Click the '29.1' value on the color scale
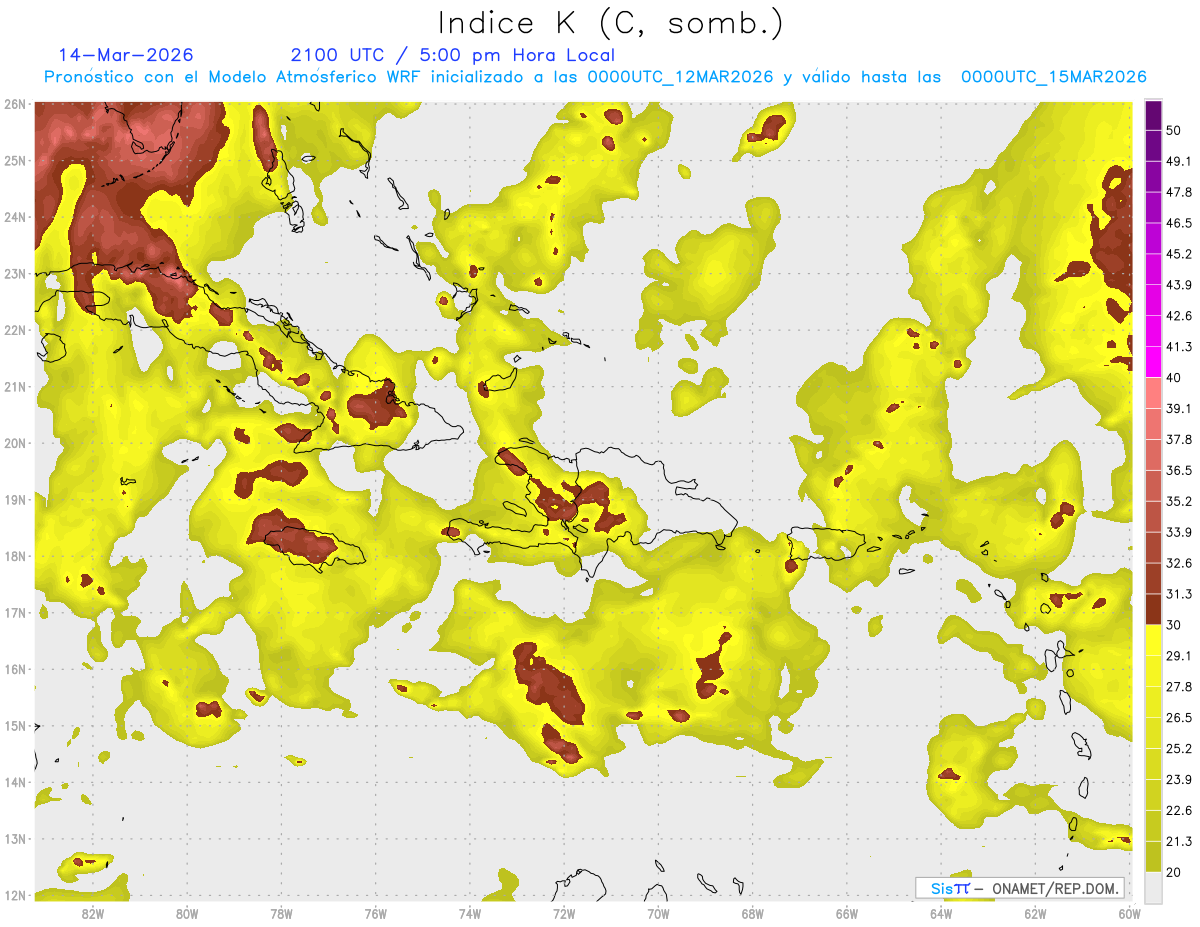The height and width of the screenshot is (927, 1200). [1179, 656]
